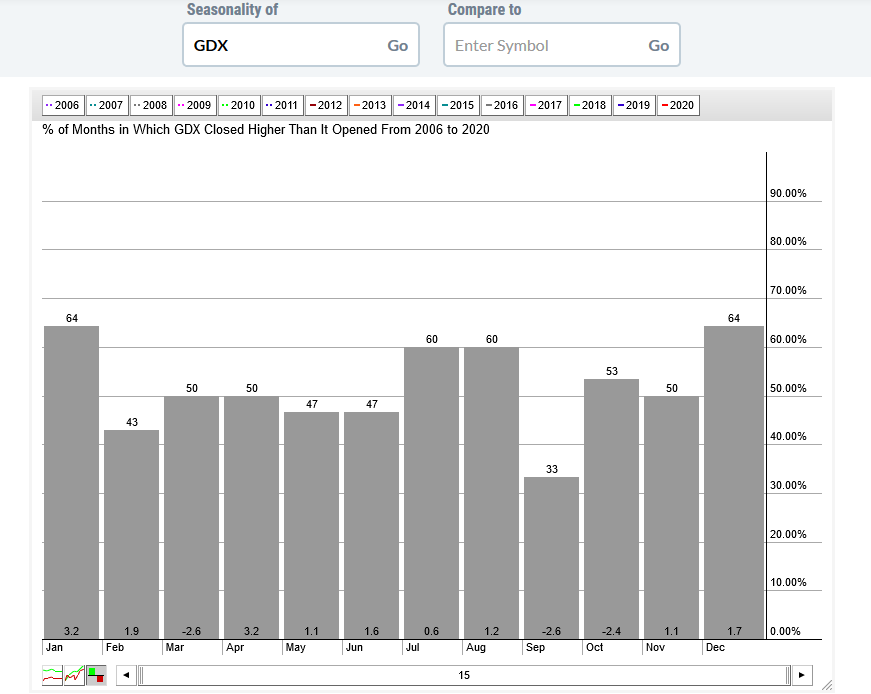Click the left arrow of the year slider

pyautogui.click(x=126, y=675)
